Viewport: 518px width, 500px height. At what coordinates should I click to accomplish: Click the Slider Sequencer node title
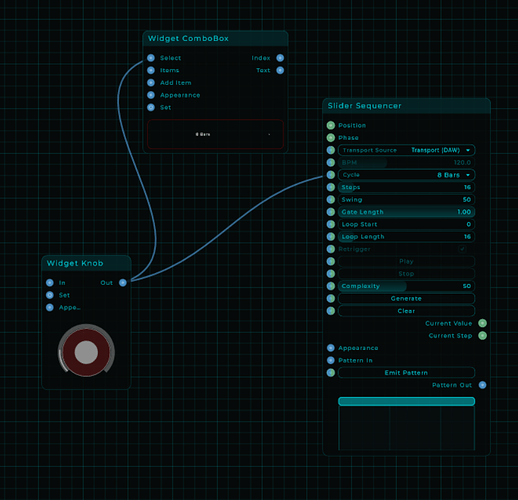[x=364, y=106]
